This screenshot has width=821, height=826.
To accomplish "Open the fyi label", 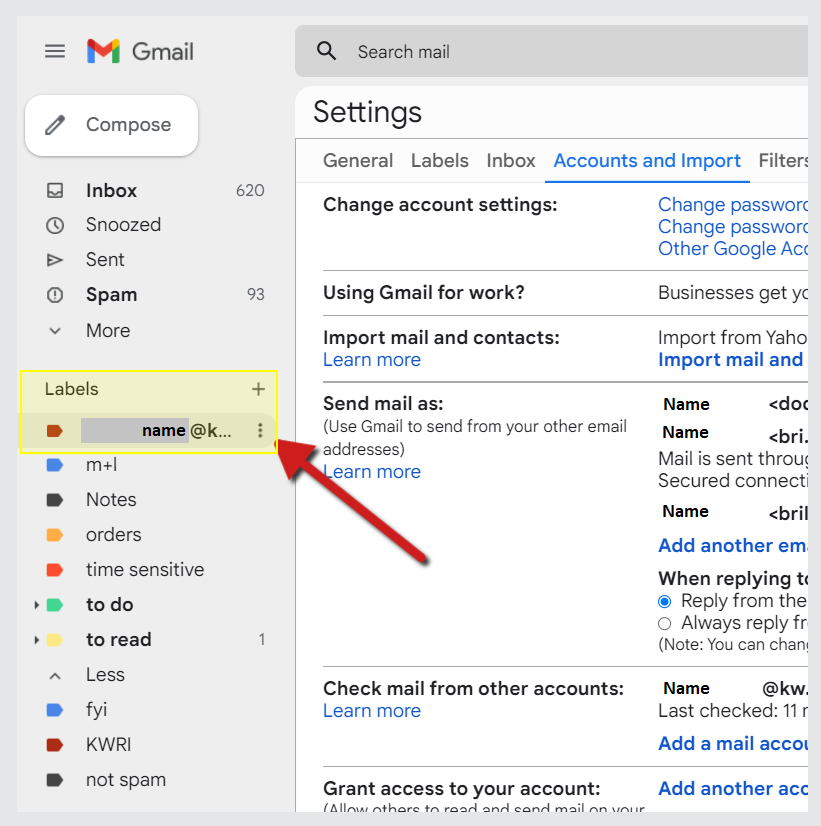I will pos(97,710).
